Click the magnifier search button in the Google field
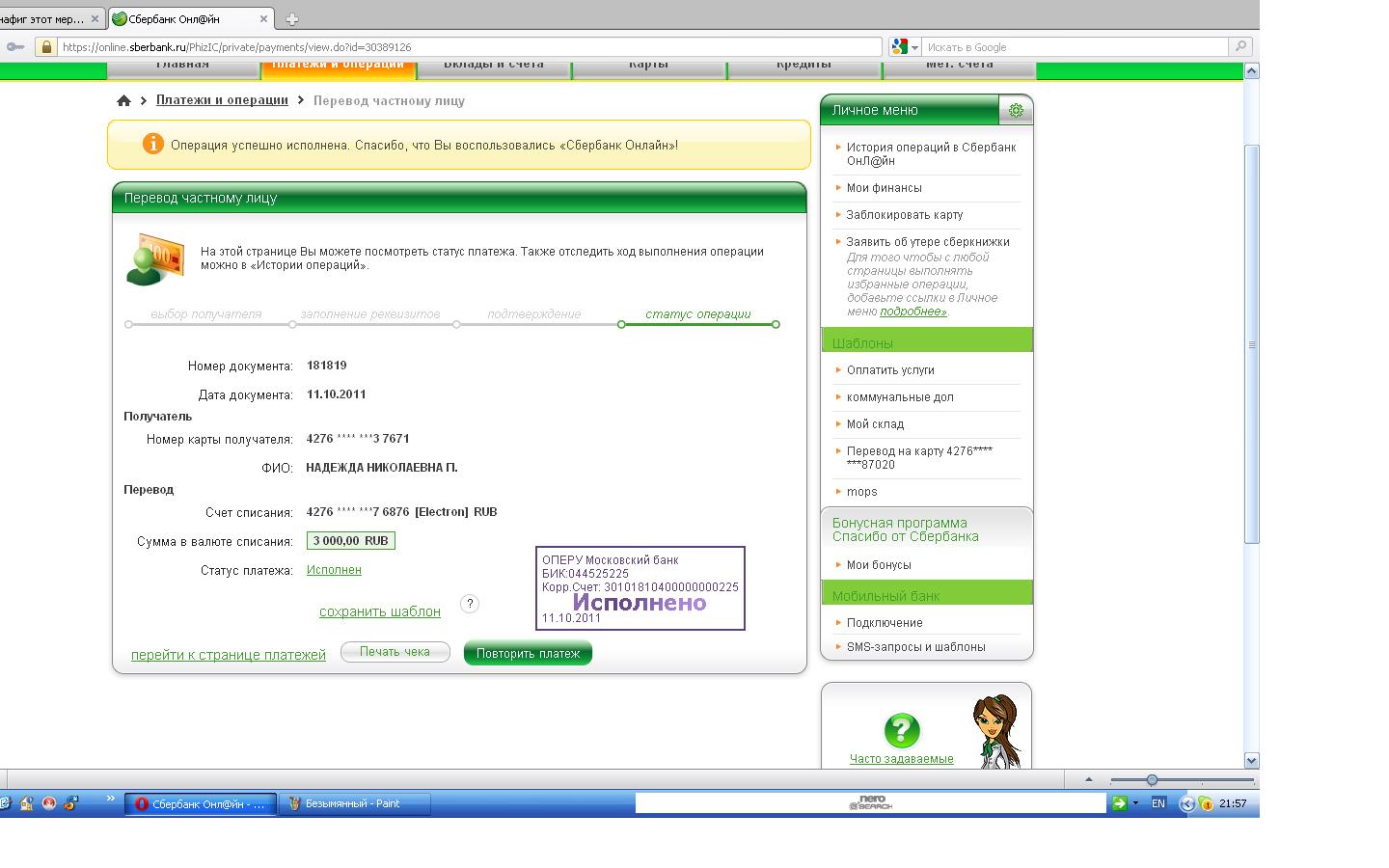1389x868 pixels. [x=1241, y=46]
